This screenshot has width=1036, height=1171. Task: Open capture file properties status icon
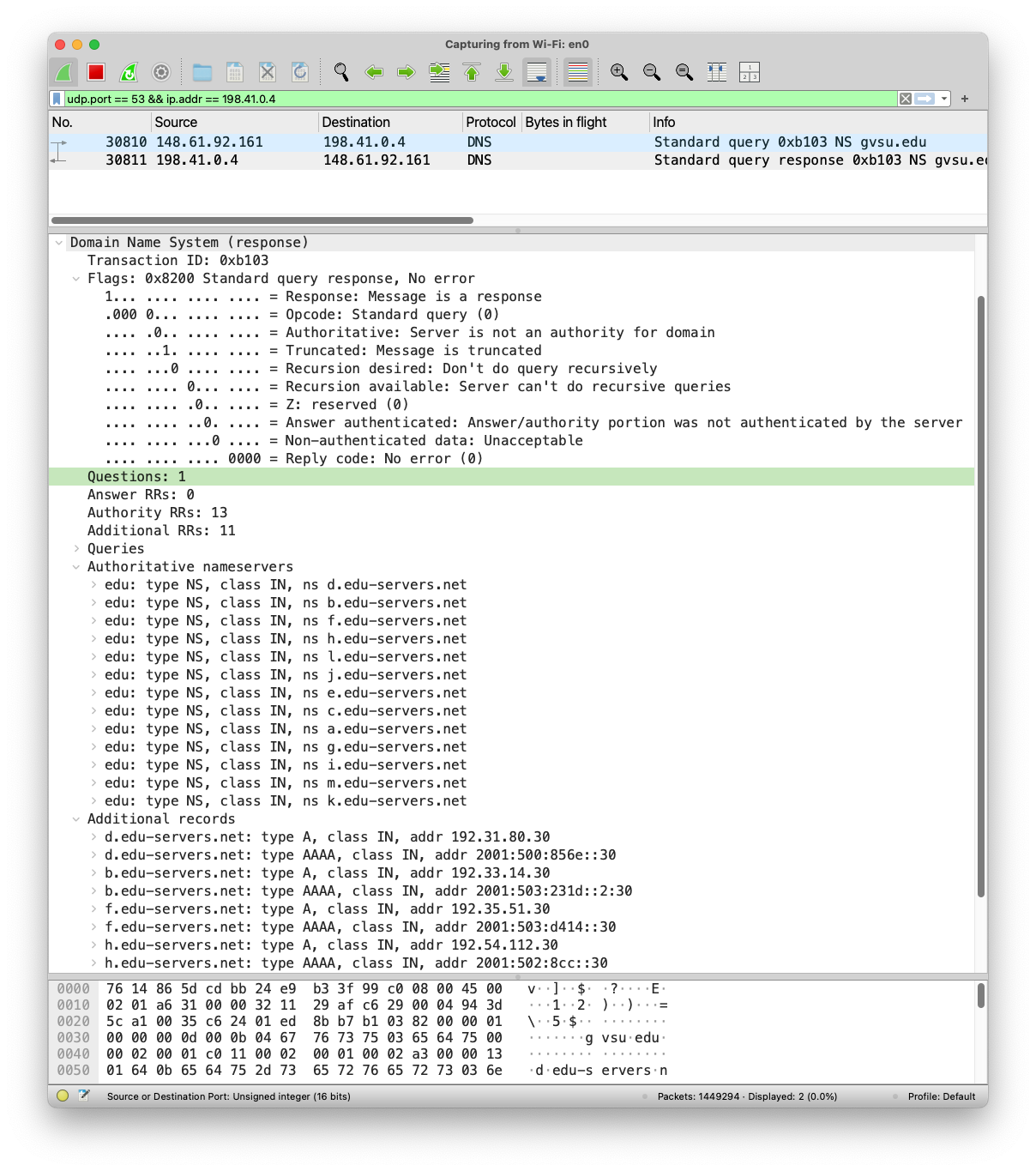[84, 1096]
